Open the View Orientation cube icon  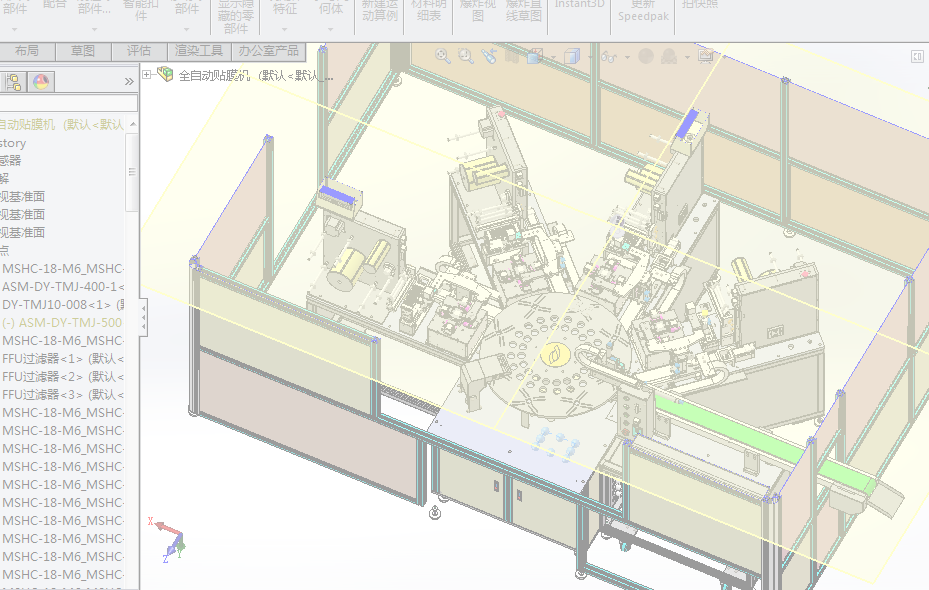pyautogui.click(x=535, y=56)
